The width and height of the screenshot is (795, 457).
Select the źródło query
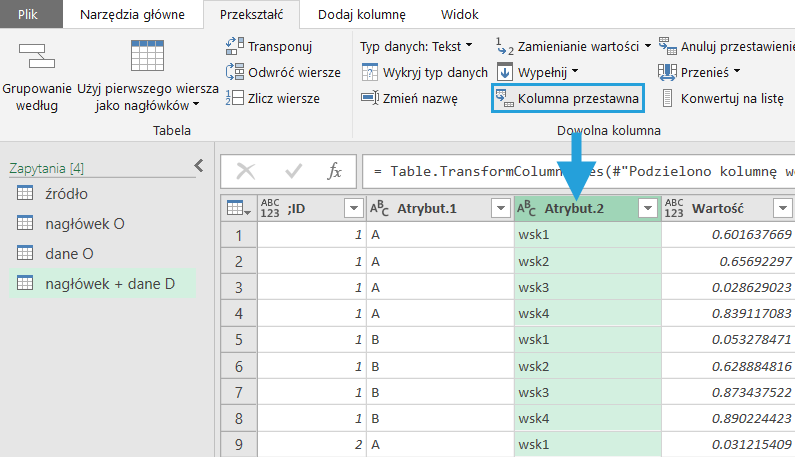pyautogui.click(x=66, y=194)
